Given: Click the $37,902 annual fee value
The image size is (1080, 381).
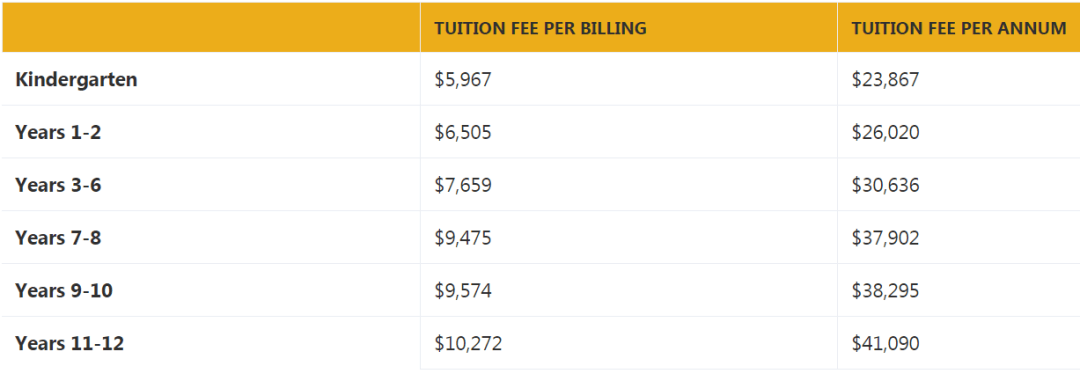Looking at the screenshot, I should coord(885,238).
